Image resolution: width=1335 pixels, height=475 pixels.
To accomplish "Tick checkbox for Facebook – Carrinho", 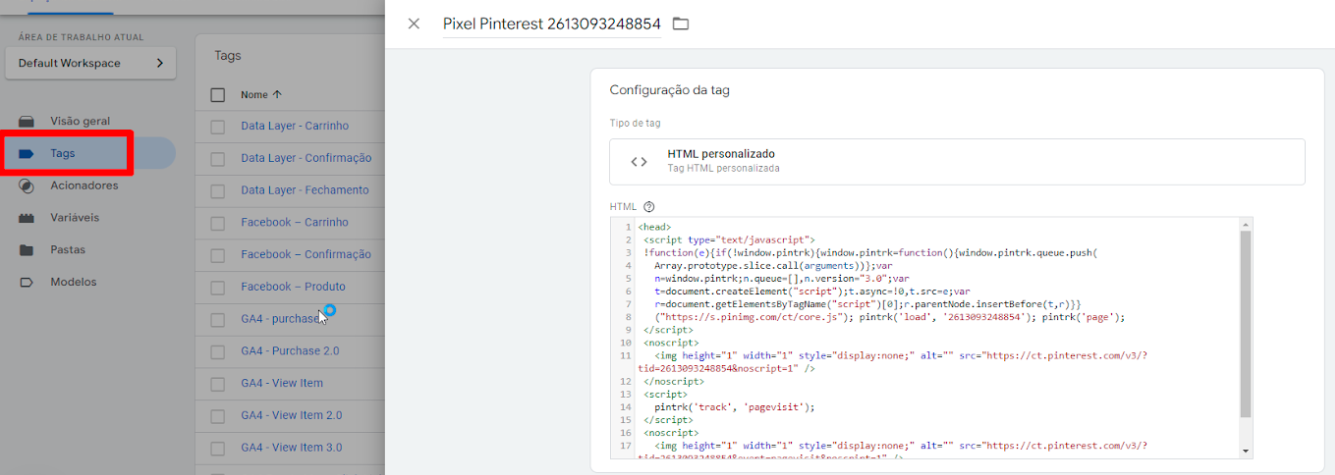I will click(x=218, y=223).
